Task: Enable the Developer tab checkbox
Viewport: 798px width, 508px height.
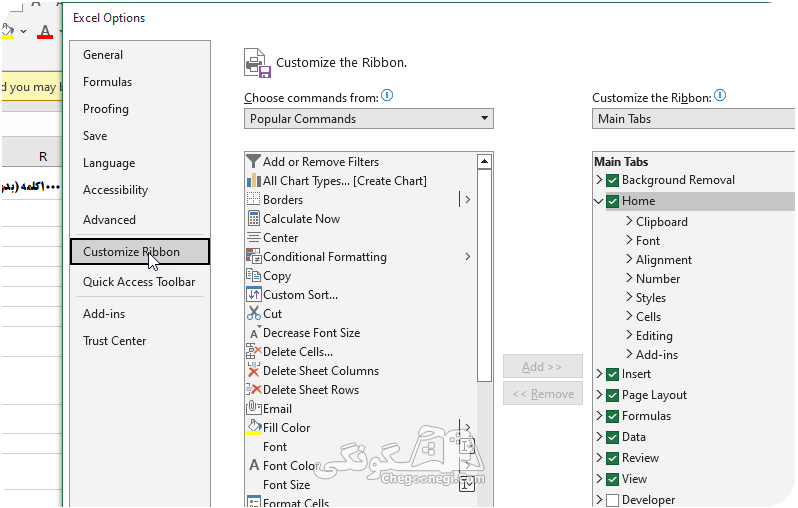Action: click(613, 500)
